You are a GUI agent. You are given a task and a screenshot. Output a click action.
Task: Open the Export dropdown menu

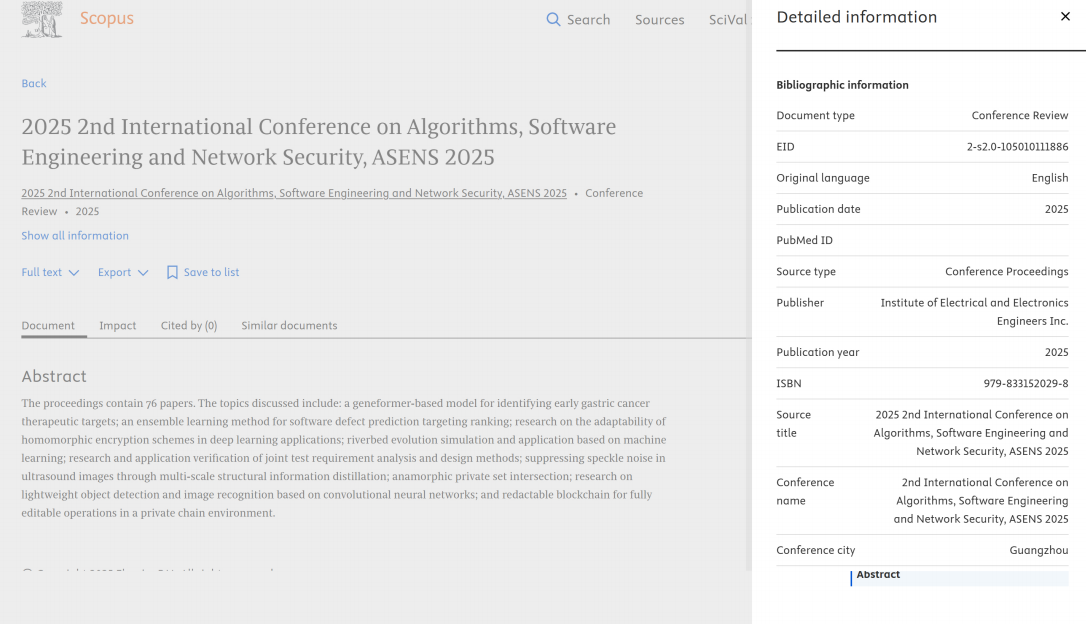[x=123, y=272]
